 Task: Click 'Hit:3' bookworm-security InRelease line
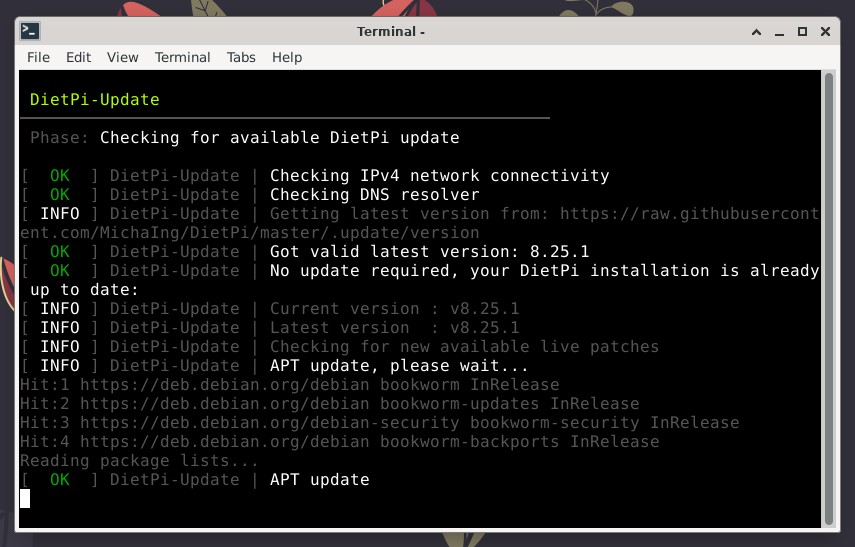coord(380,423)
